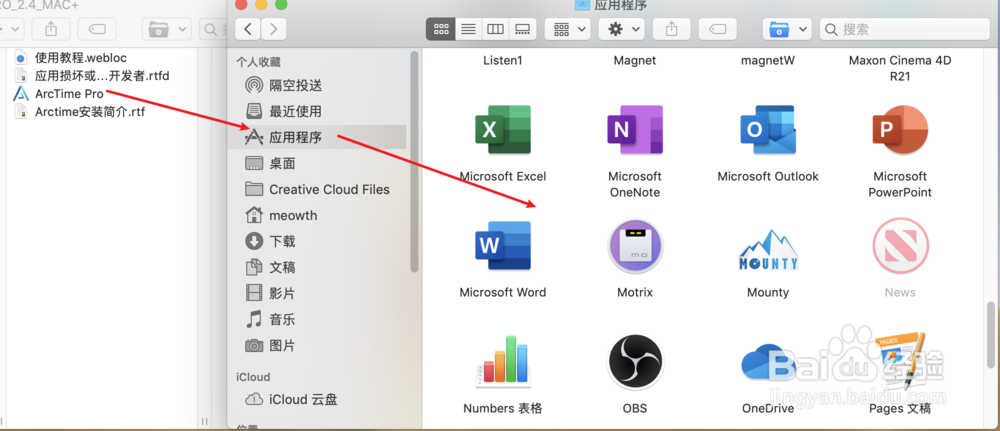Go back with the left chevron button
1000x431 pixels.
248,29
